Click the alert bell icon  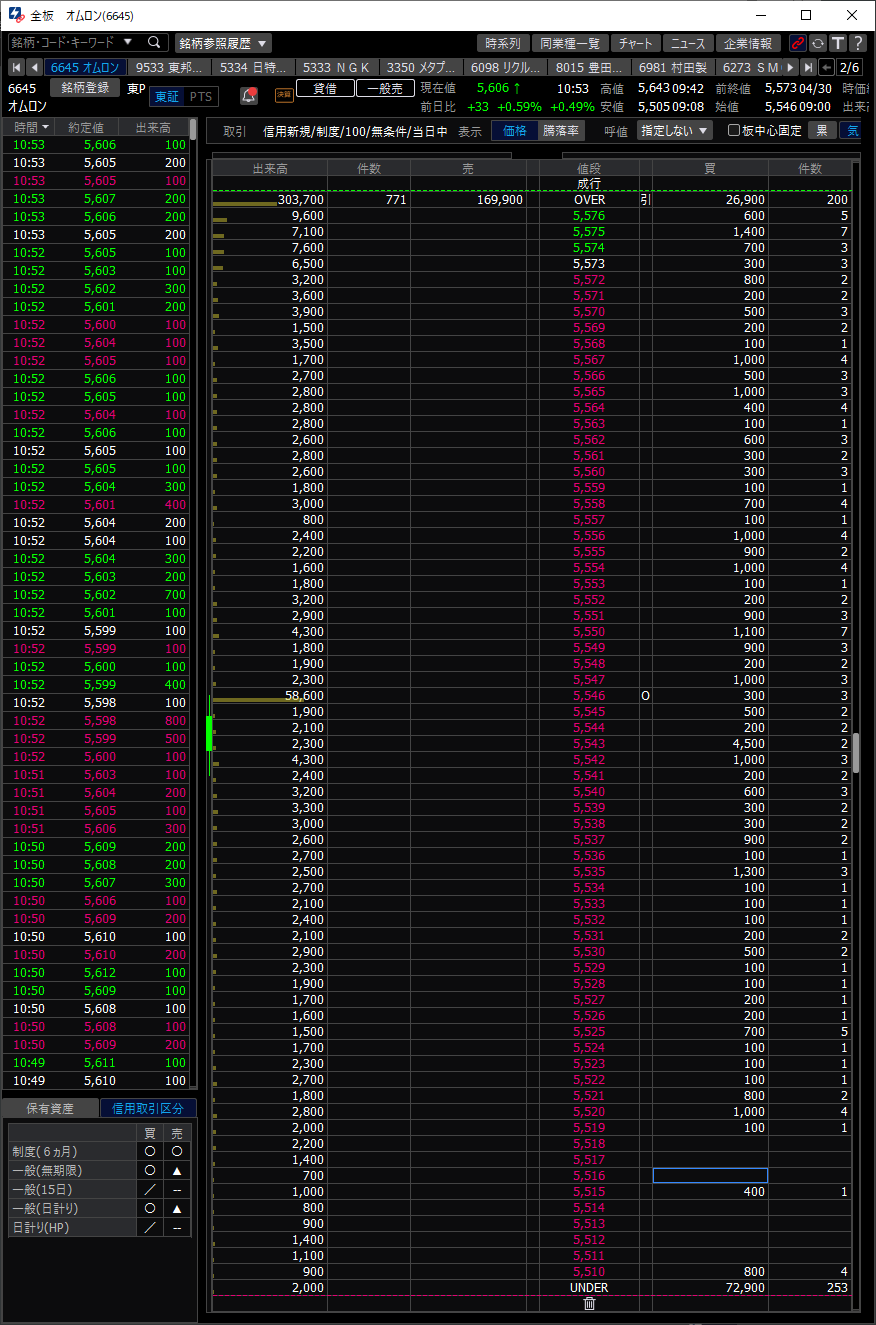249,96
